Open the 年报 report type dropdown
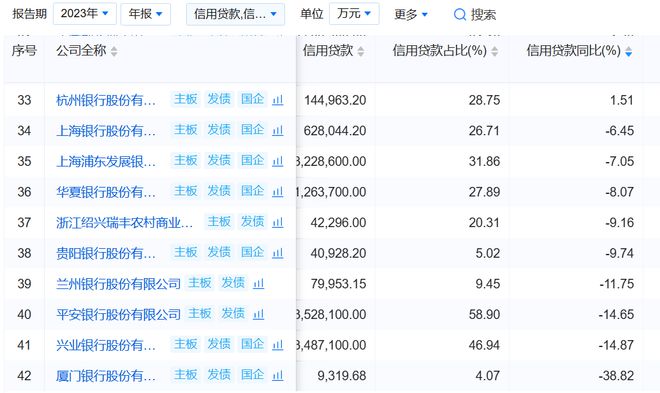 coord(146,14)
